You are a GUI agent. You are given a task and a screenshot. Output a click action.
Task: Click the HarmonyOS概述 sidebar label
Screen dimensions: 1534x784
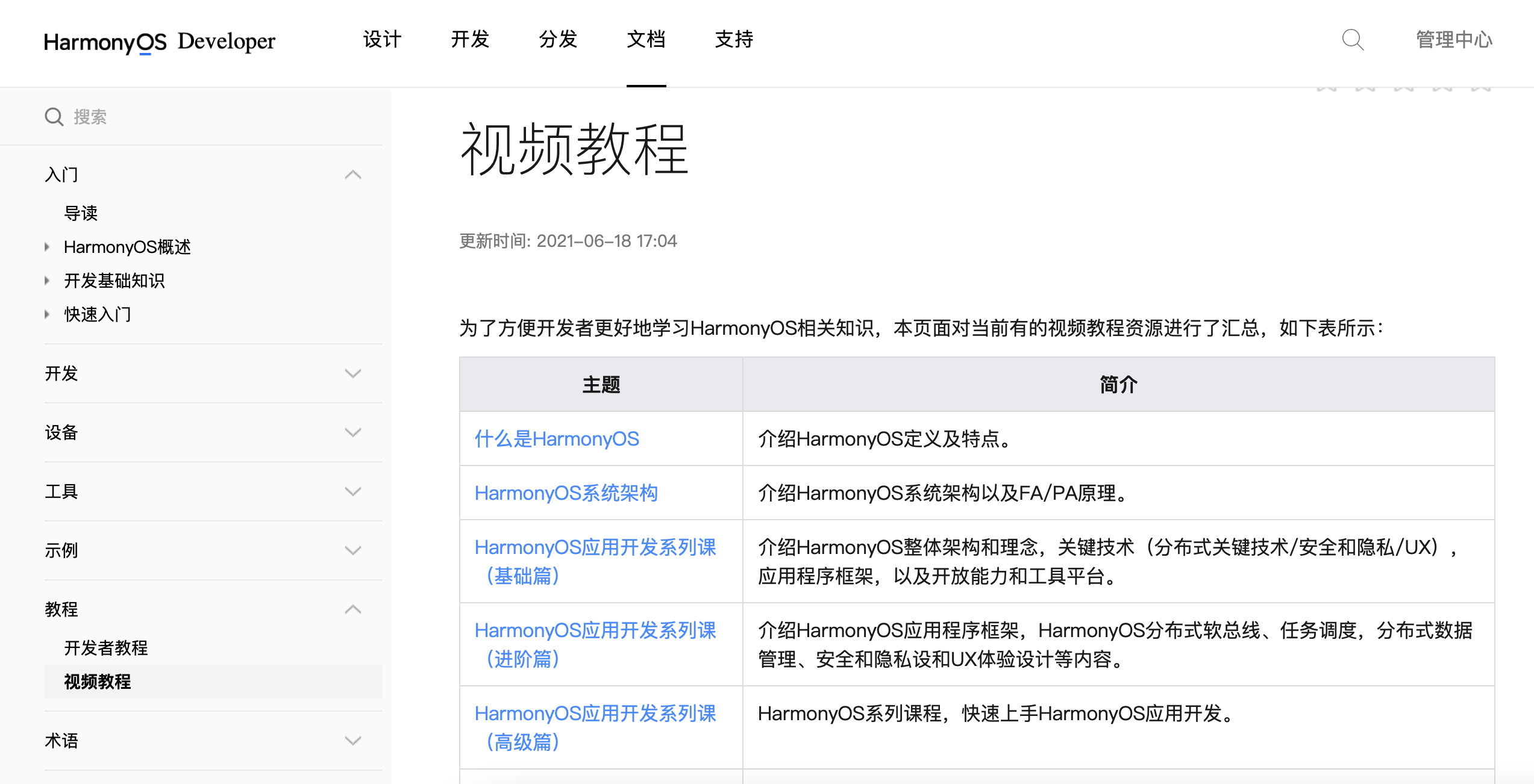tap(127, 247)
